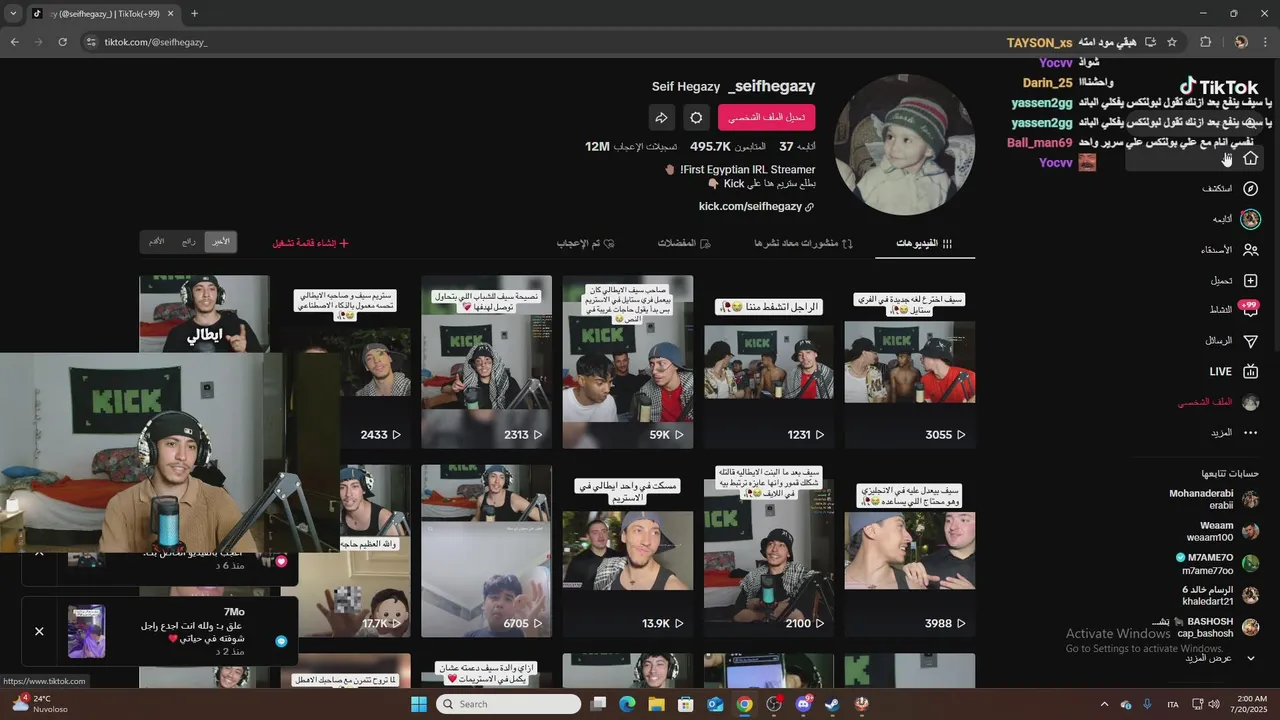The width and height of the screenshot is (1280, 720).
Task: Click the Edit Profile red button
Action: point(767,117)
